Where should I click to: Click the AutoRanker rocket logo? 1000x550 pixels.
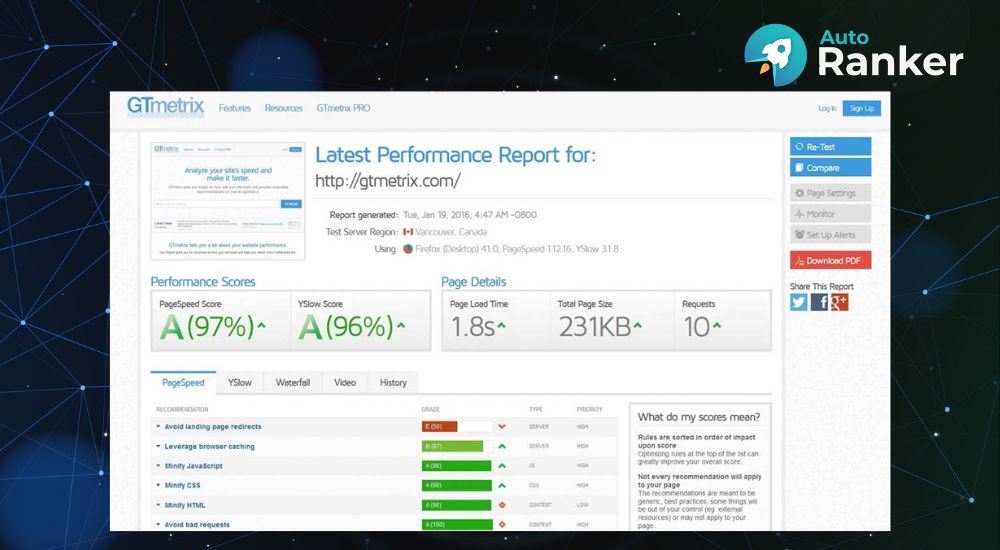(776, 55)
